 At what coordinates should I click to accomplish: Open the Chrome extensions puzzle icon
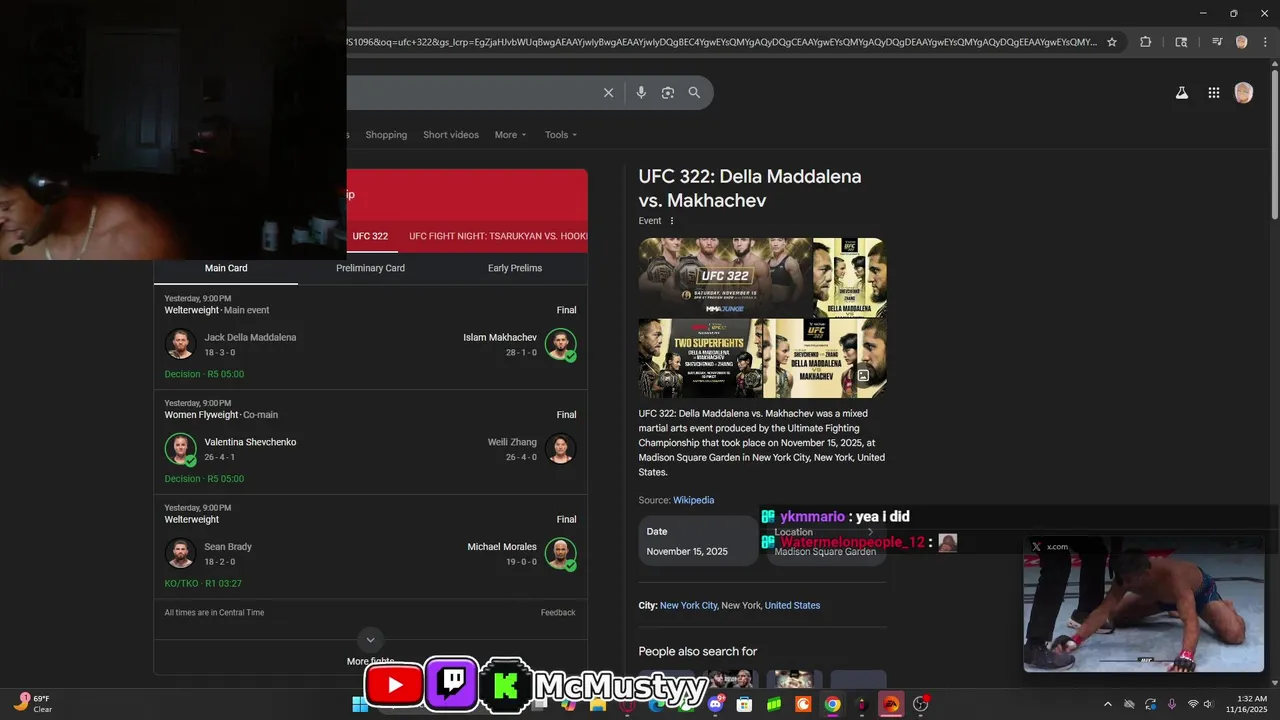(1146, 42)
